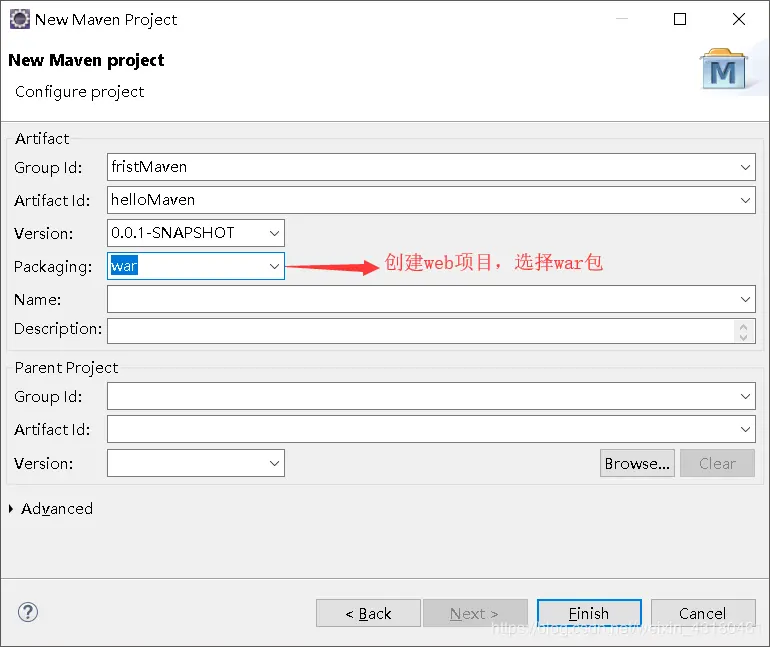Click the Description: label

coord(57,329)
